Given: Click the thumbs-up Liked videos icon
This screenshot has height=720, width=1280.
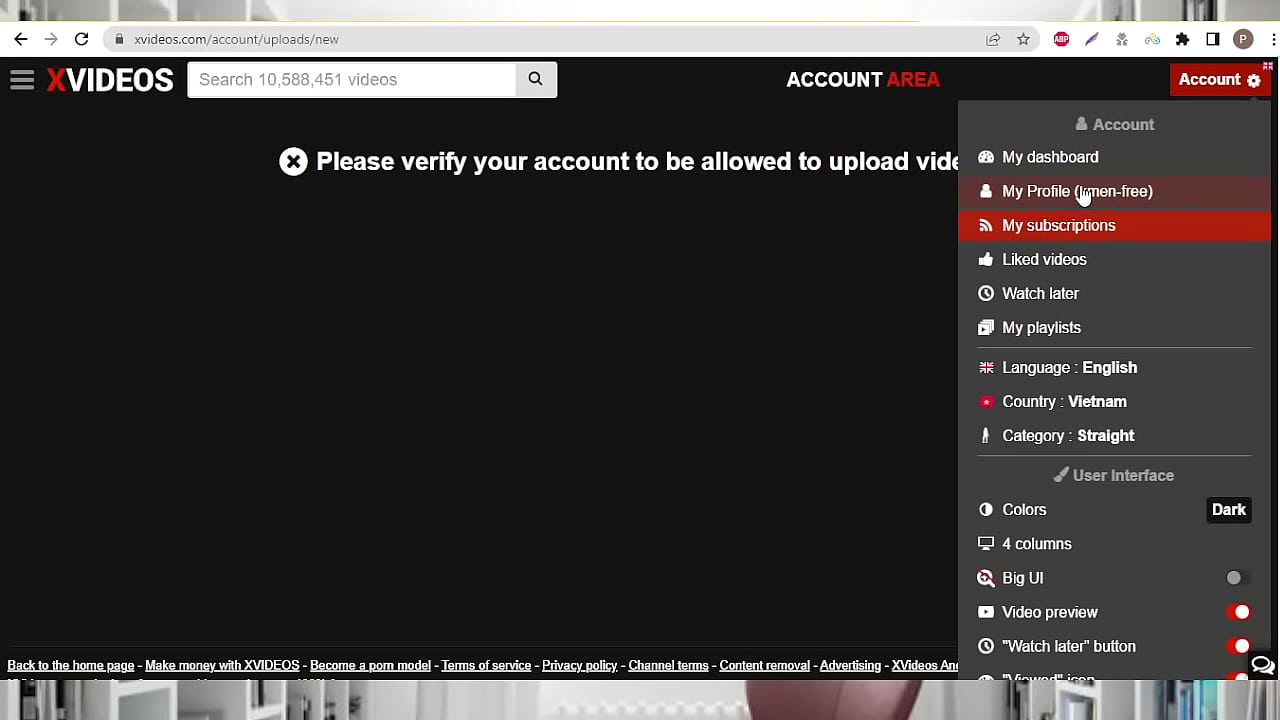Looking at the screenshot, I should tap(986, 259).
